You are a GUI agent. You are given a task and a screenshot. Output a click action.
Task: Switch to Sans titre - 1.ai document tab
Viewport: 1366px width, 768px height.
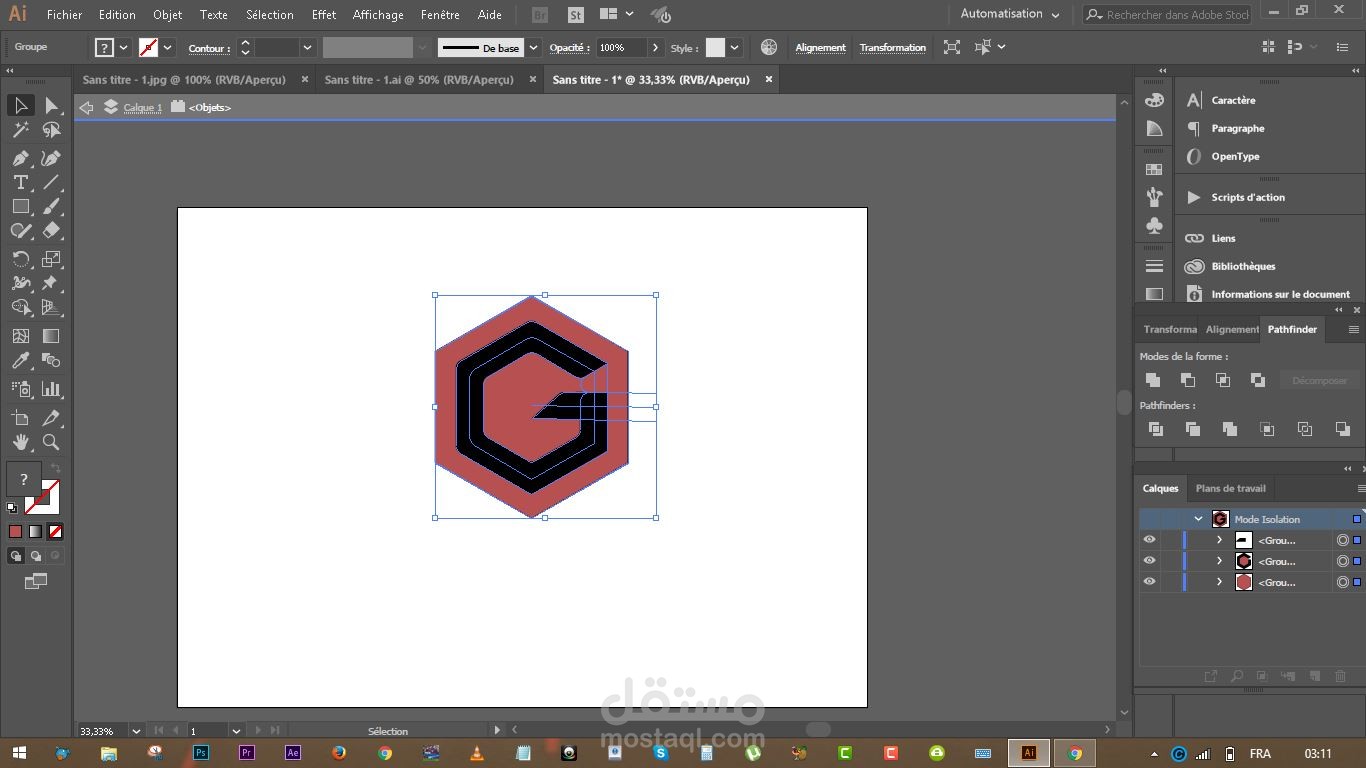(x=419, y=80)
